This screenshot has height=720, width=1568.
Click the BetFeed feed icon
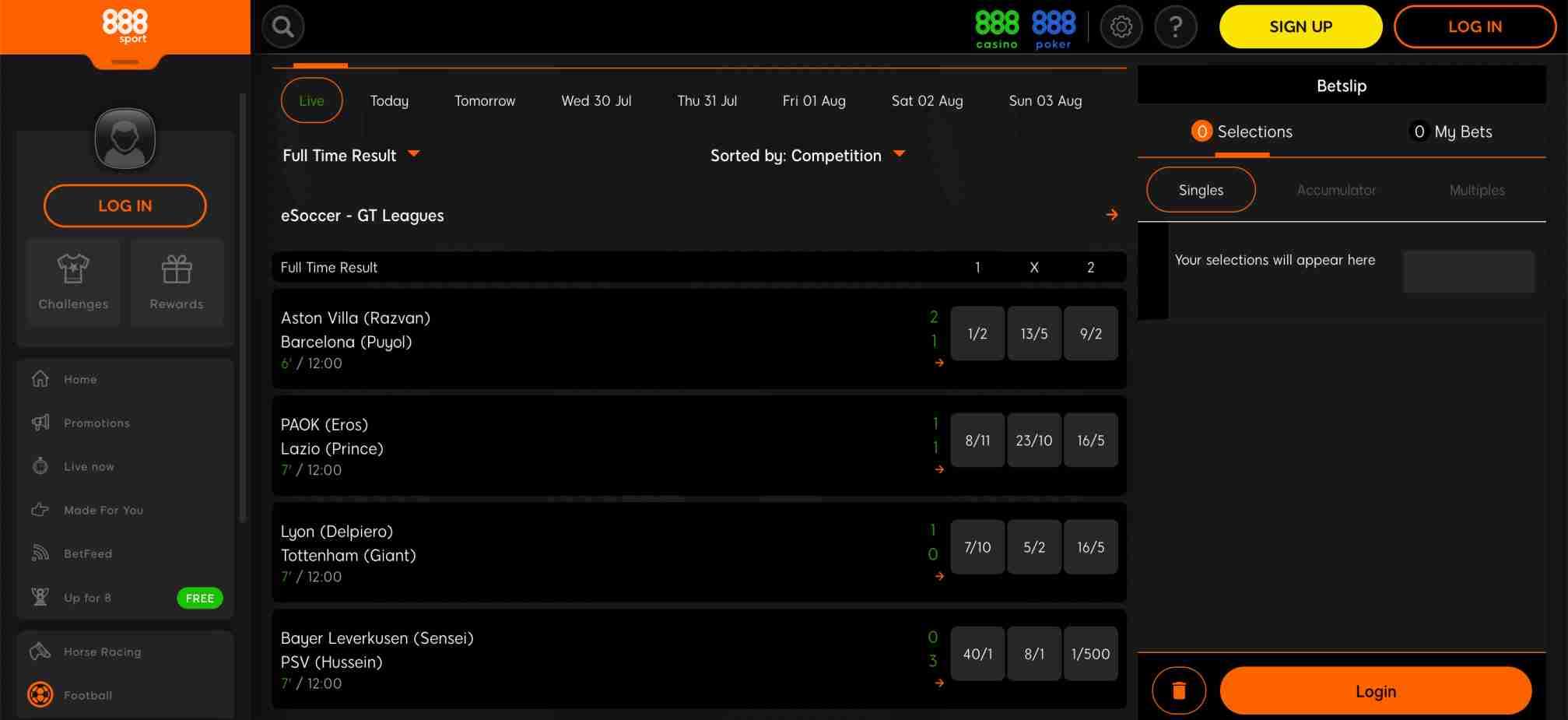[x=40, y=553]
